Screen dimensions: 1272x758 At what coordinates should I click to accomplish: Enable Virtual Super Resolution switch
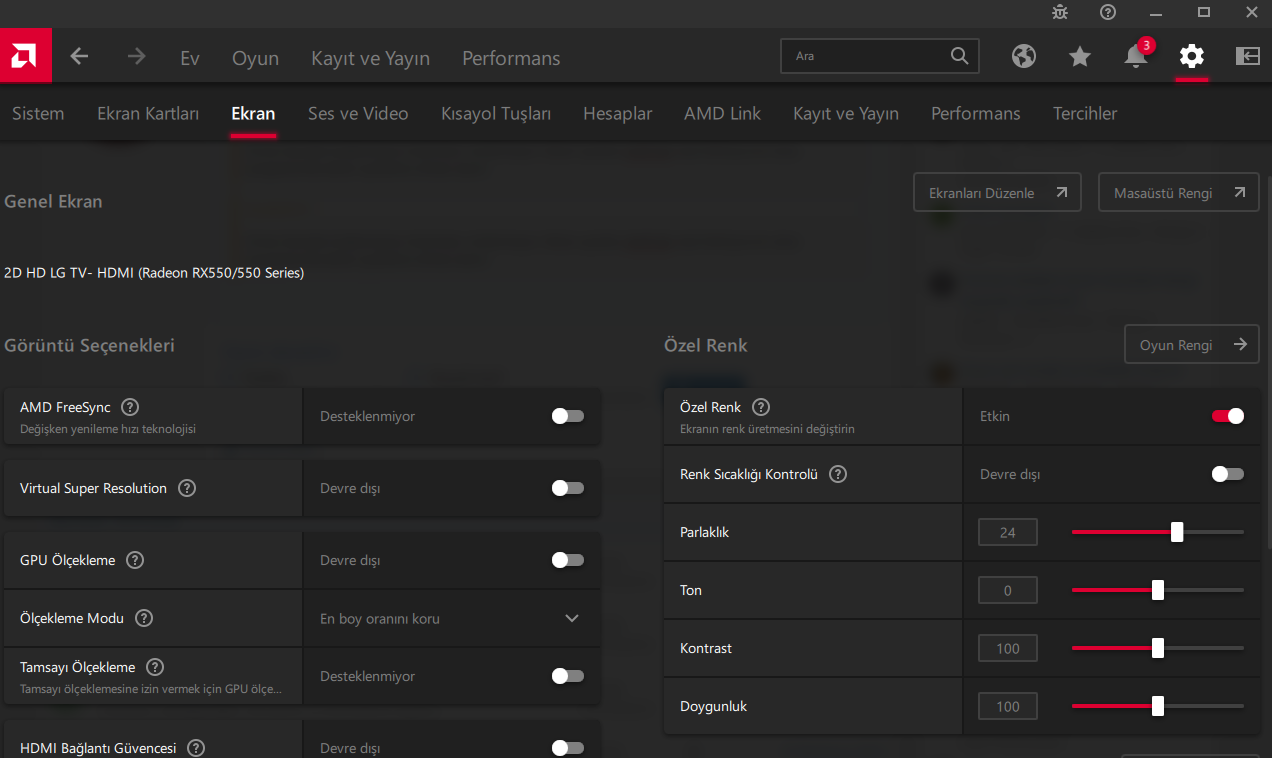point(568,488)
